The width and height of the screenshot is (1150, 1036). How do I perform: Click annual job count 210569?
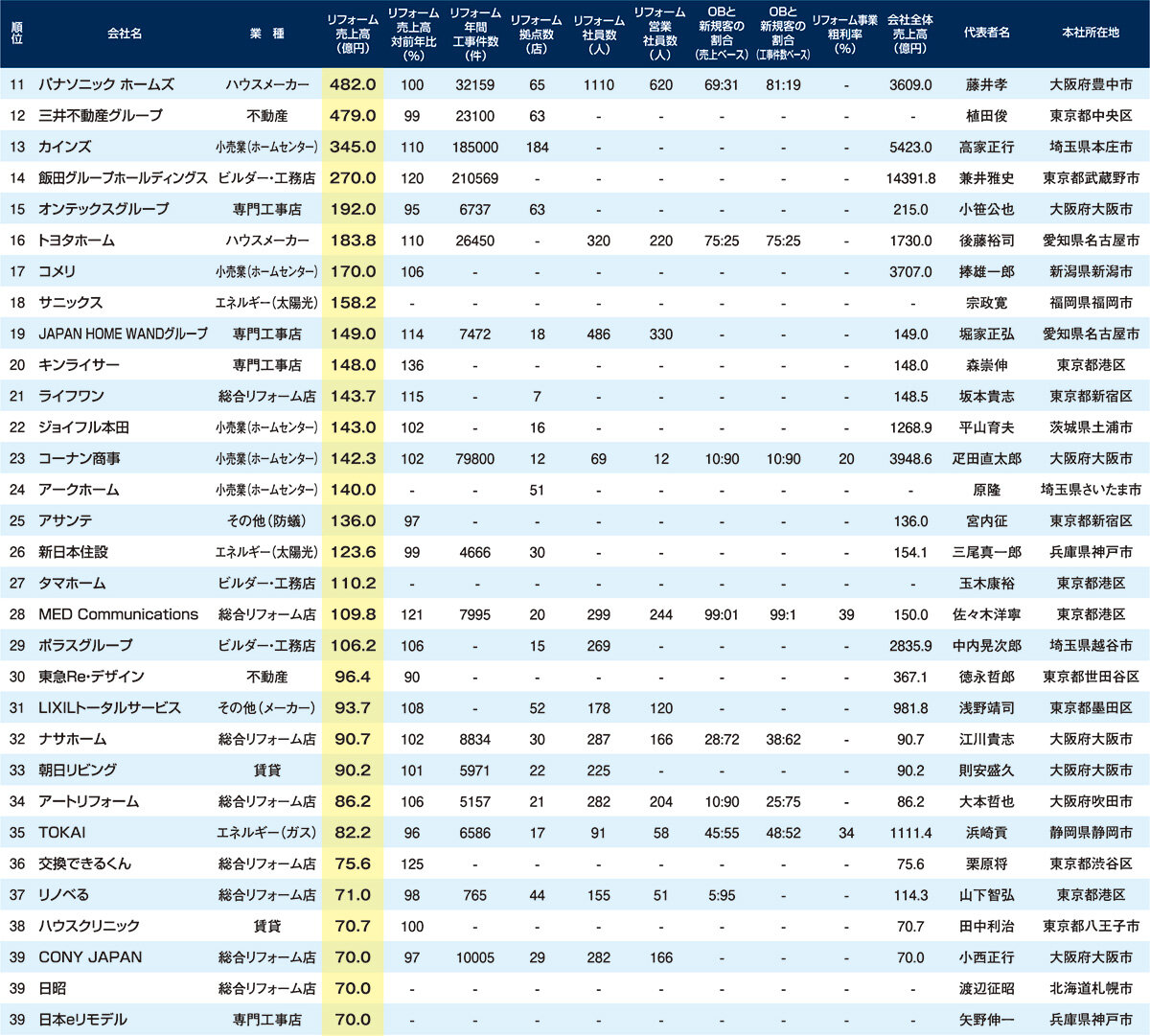[474, 178]
